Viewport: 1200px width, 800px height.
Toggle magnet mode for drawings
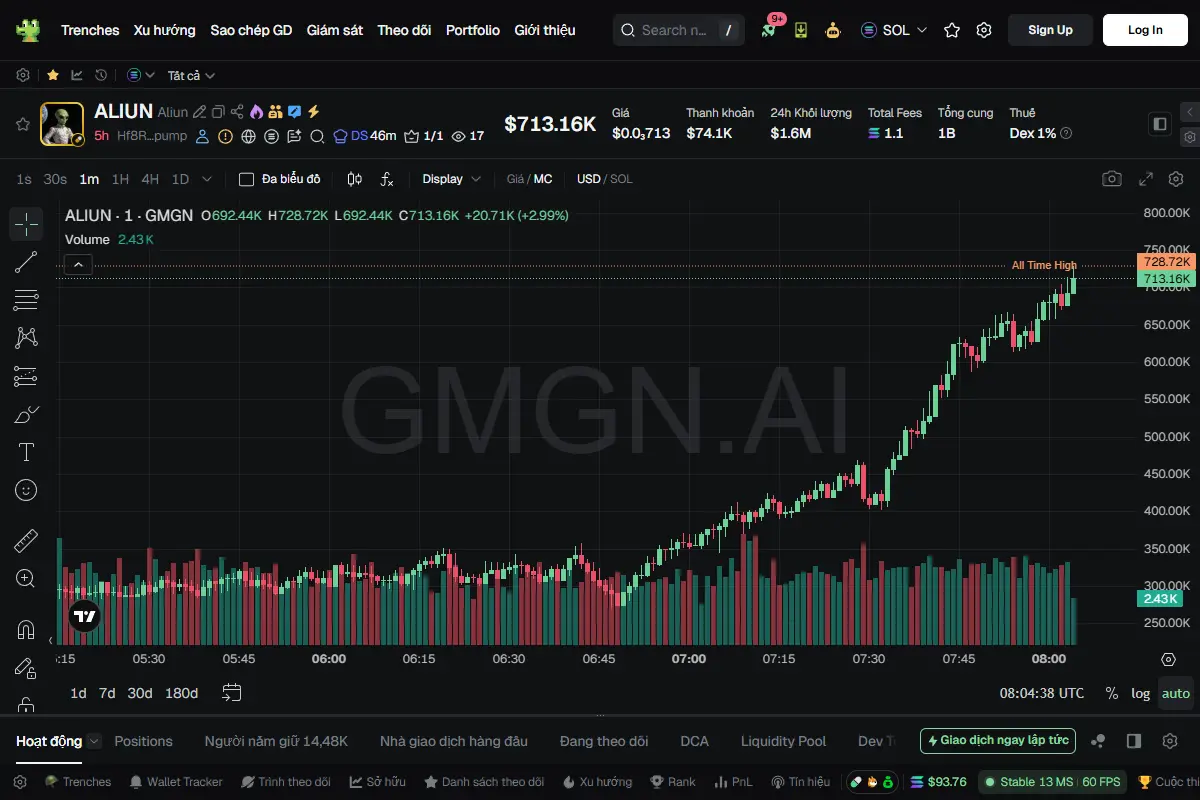click(26, 630)
